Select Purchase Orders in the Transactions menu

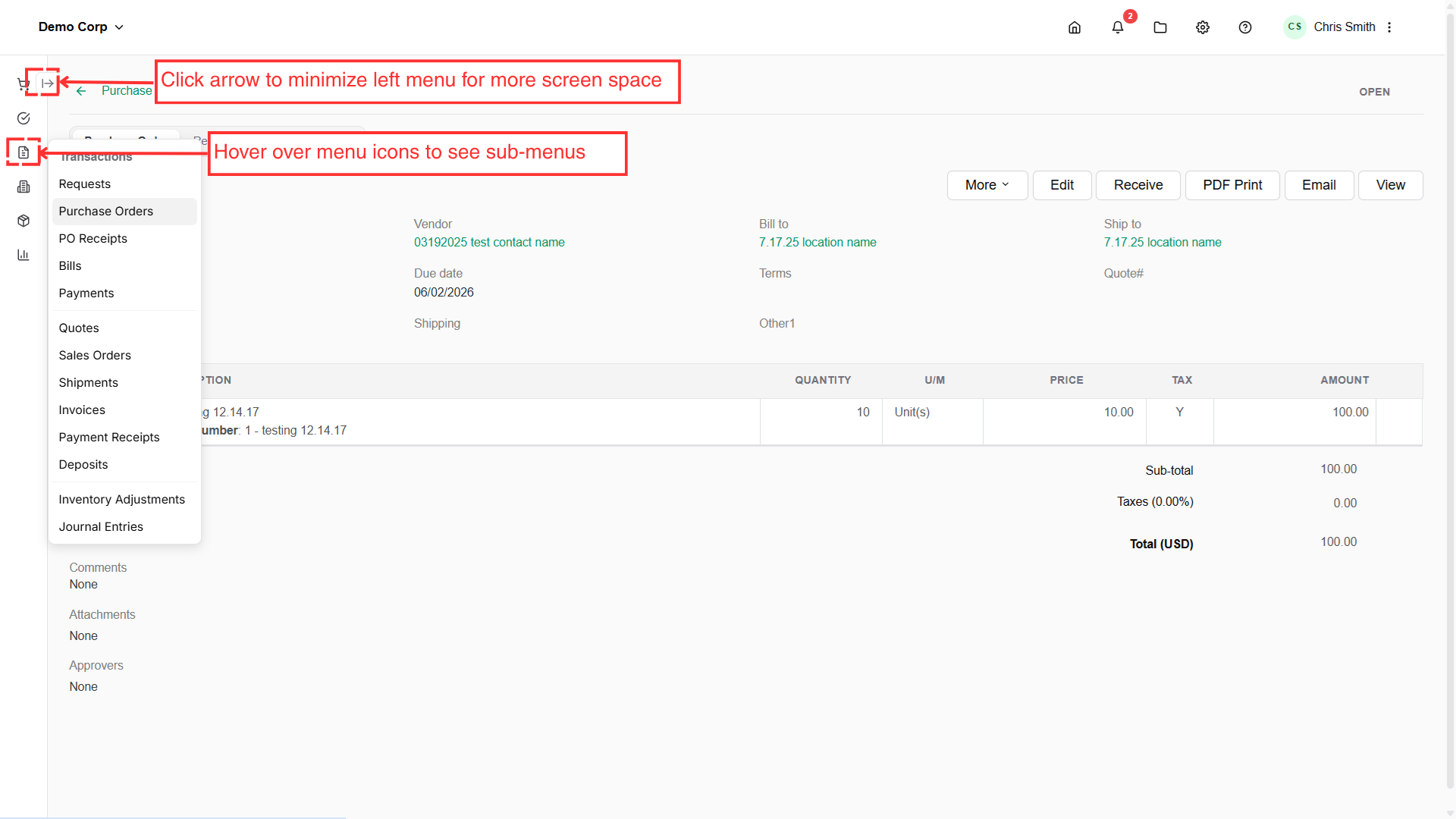point(124,212)
